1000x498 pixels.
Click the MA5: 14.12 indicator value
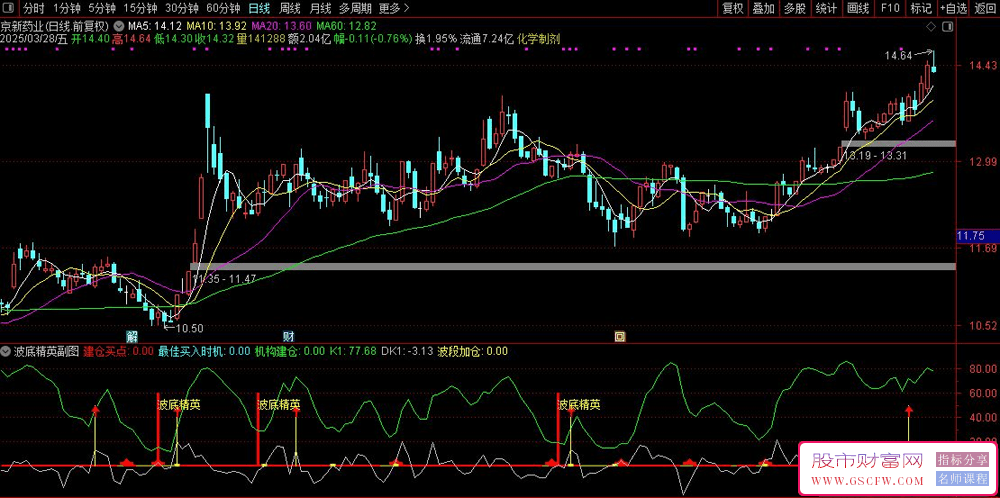point(155,27)
